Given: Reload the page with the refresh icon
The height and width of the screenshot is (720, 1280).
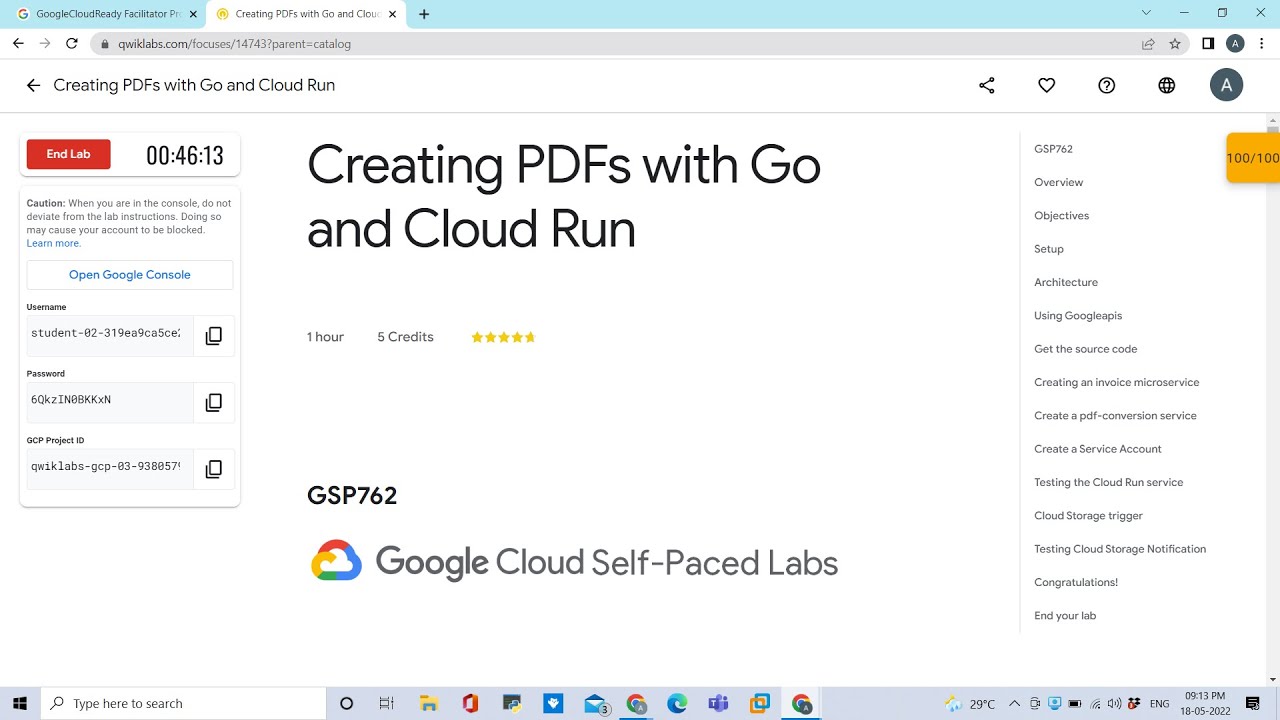Looking at the screenshot, I should 72,44.
